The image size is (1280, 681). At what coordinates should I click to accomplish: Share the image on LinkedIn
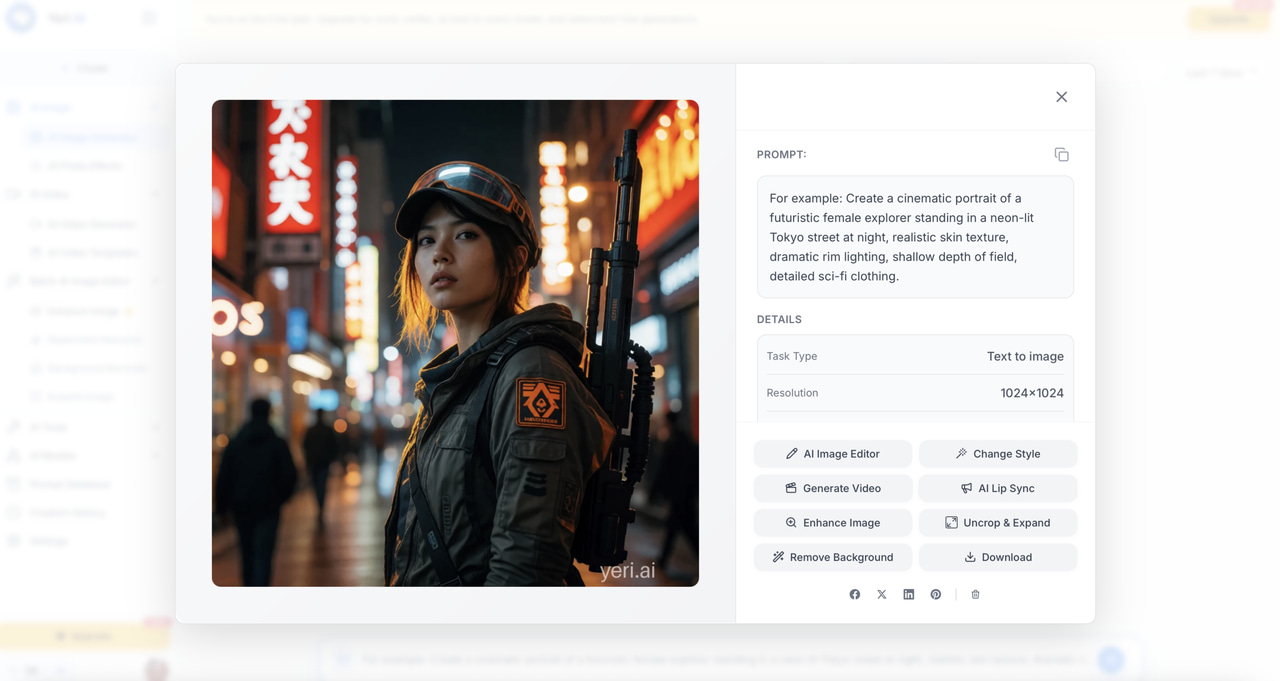point(909,594)
